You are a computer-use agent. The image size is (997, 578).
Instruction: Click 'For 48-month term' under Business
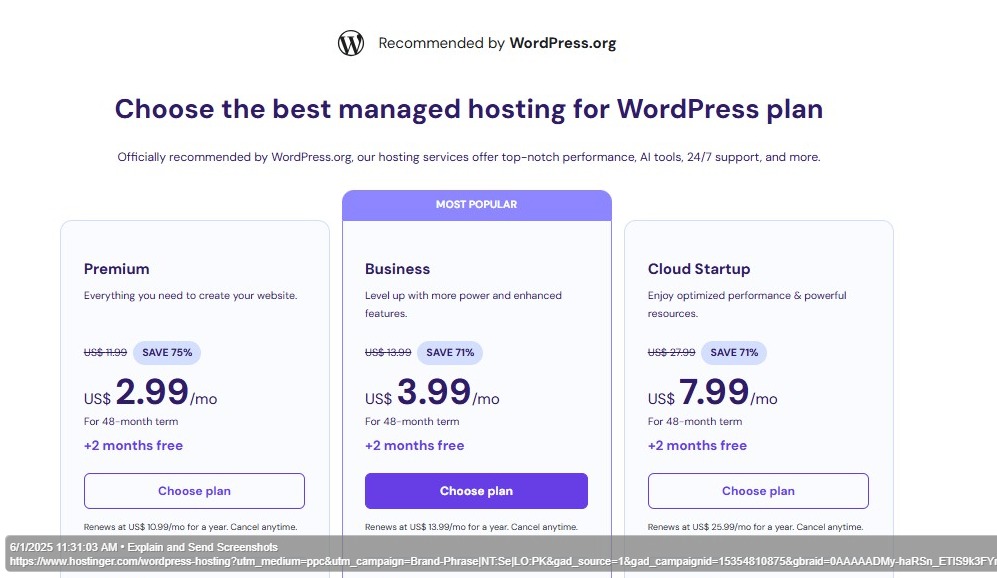(412, 422)
